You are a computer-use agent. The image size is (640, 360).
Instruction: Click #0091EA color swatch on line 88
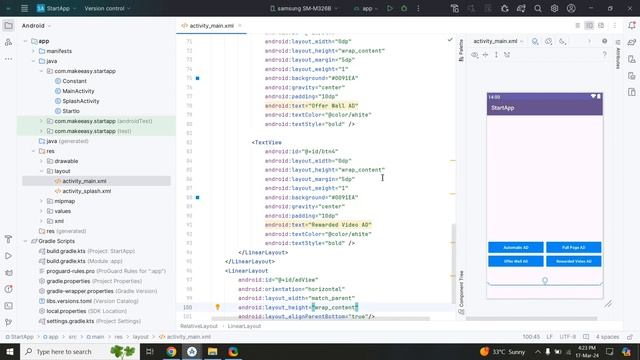point(198,198)
